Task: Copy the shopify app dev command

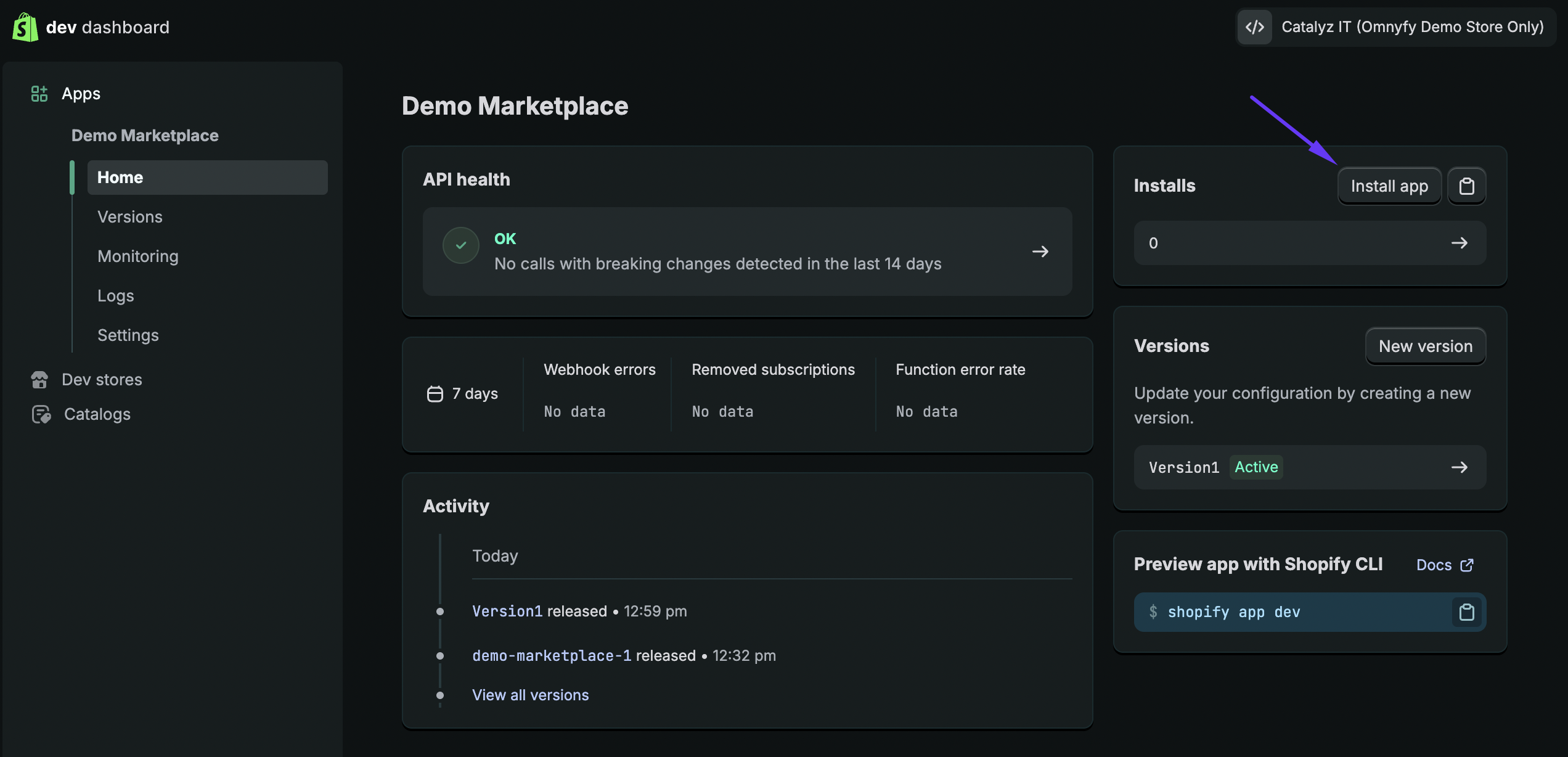Action: 1466,612
